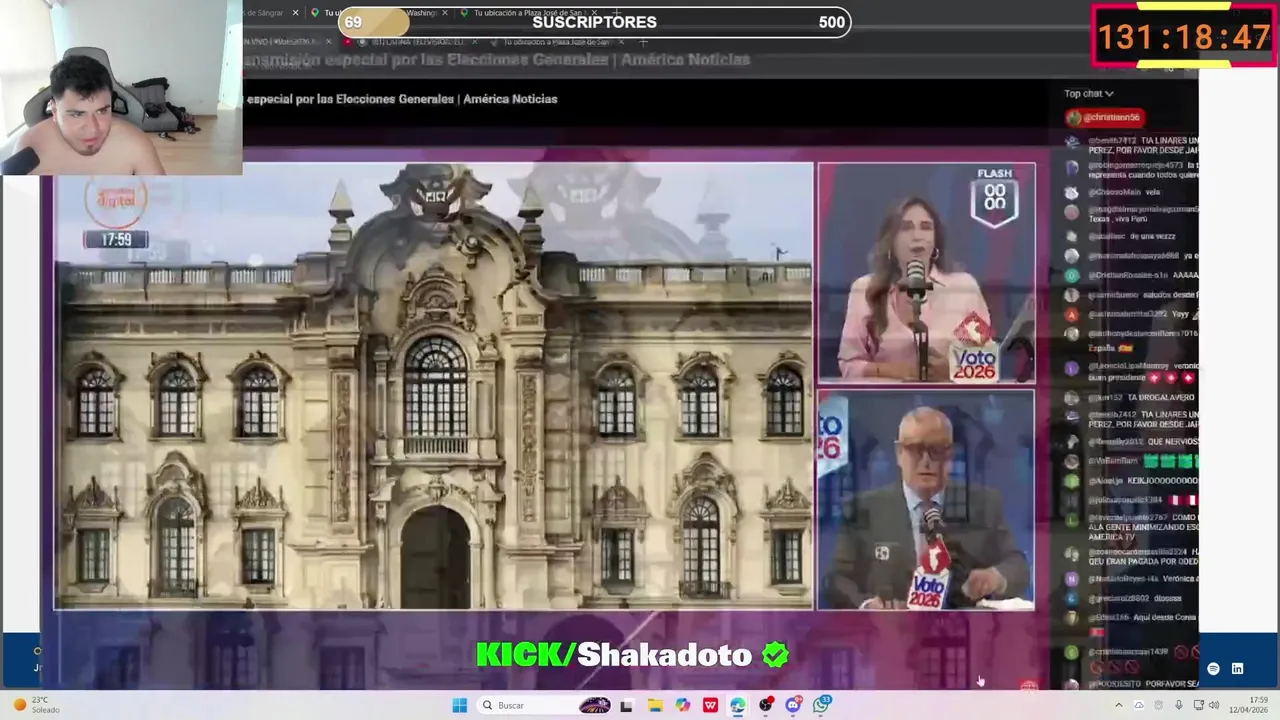The height and width of the screenshot is (720, 1280).
Task: Click the LinkedIn icon at bottom right
Action: [1237, 668]
